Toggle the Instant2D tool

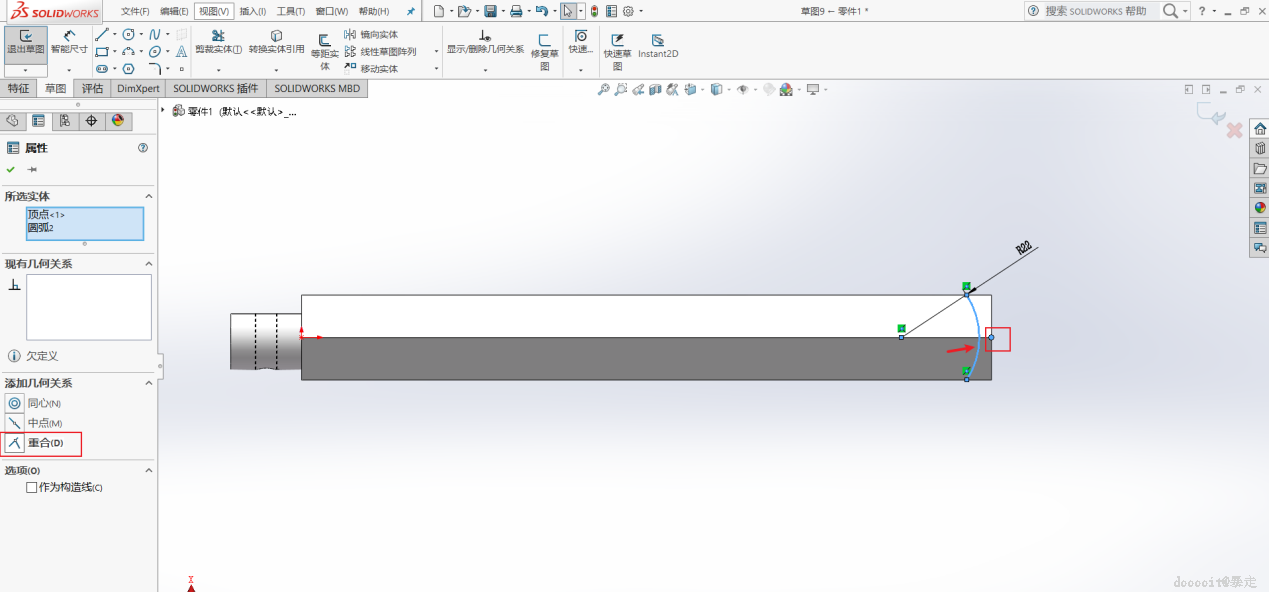coord(658,45)
